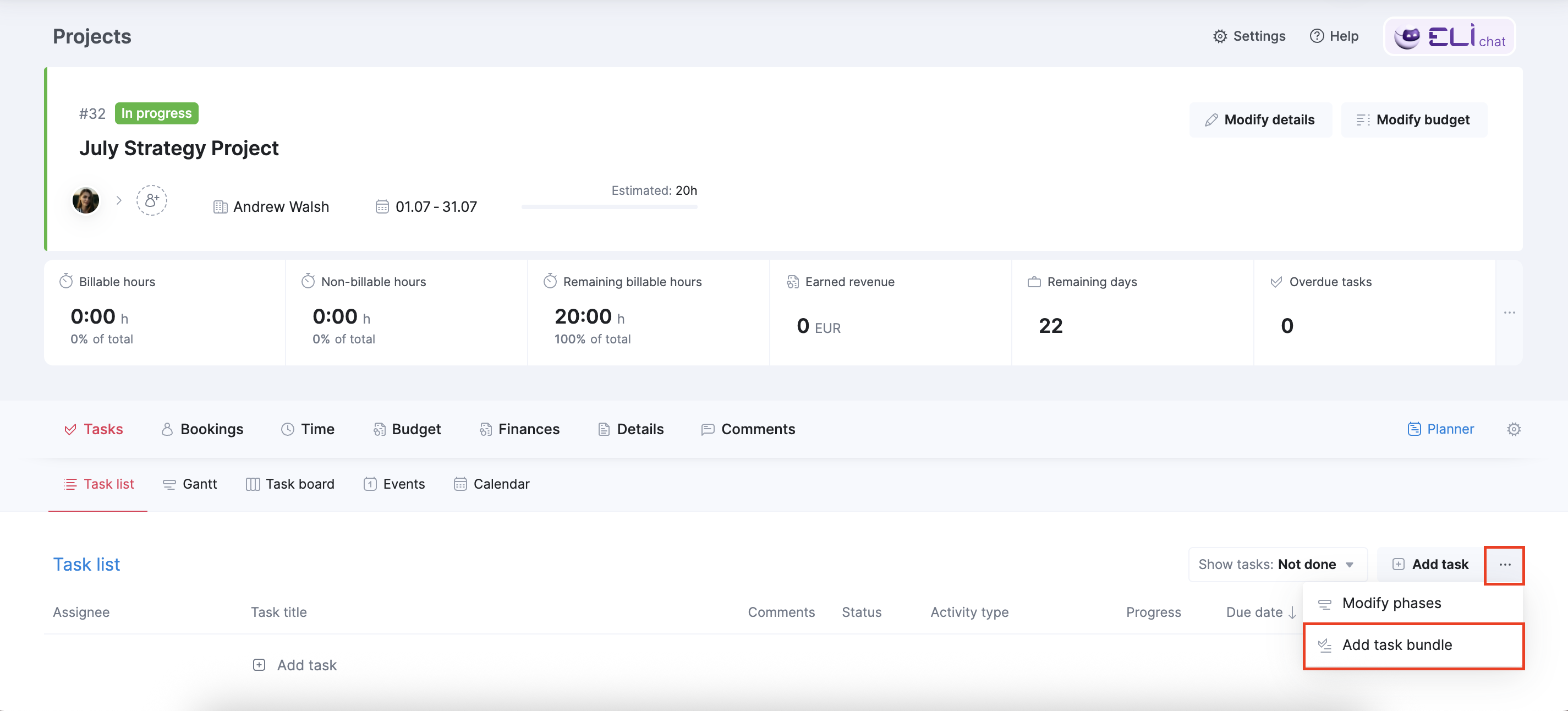Toggle the three-dot task list menu

(1505, 565)
